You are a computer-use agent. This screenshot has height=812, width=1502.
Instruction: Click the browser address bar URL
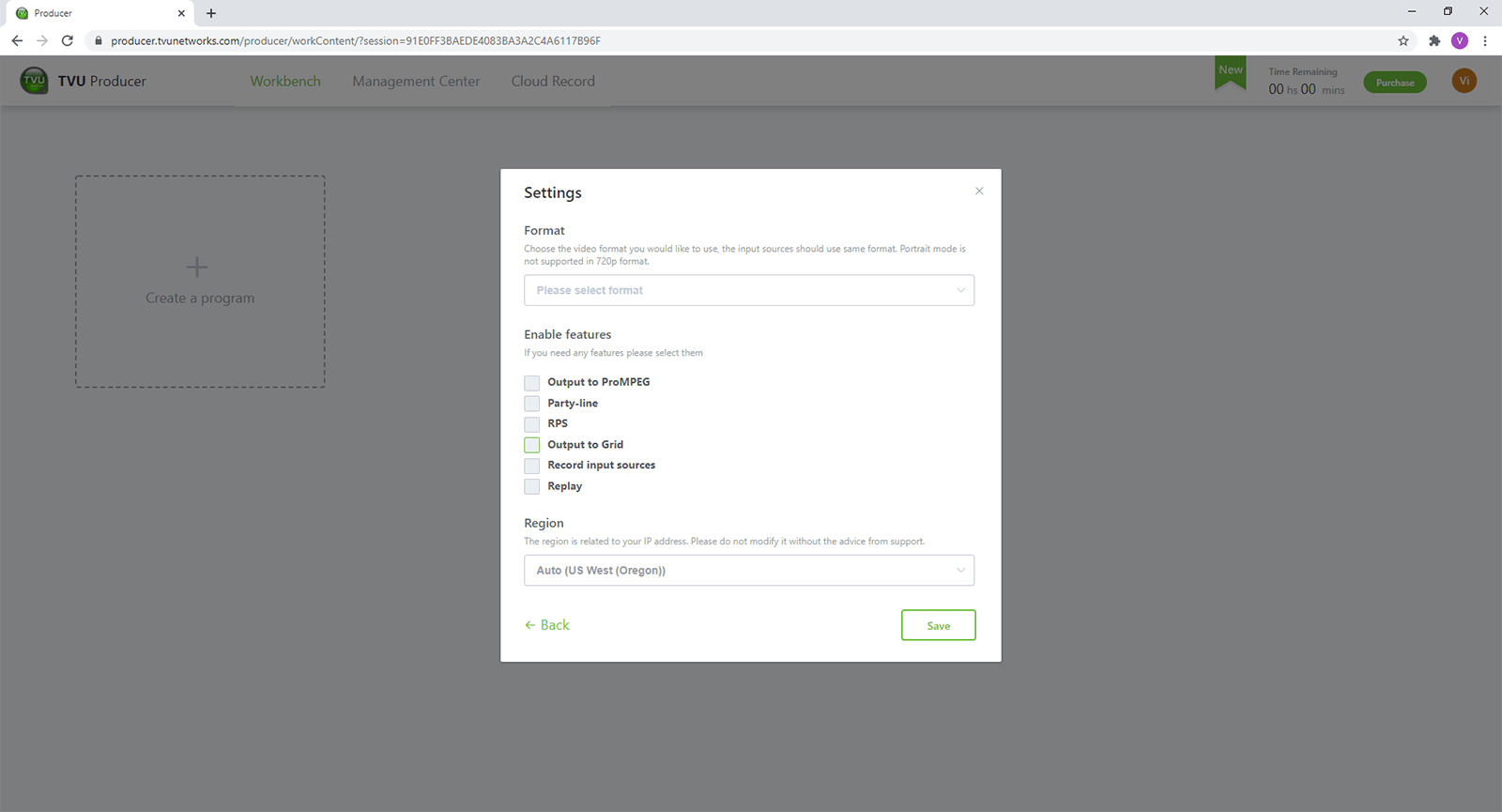[x=356, y=40]
